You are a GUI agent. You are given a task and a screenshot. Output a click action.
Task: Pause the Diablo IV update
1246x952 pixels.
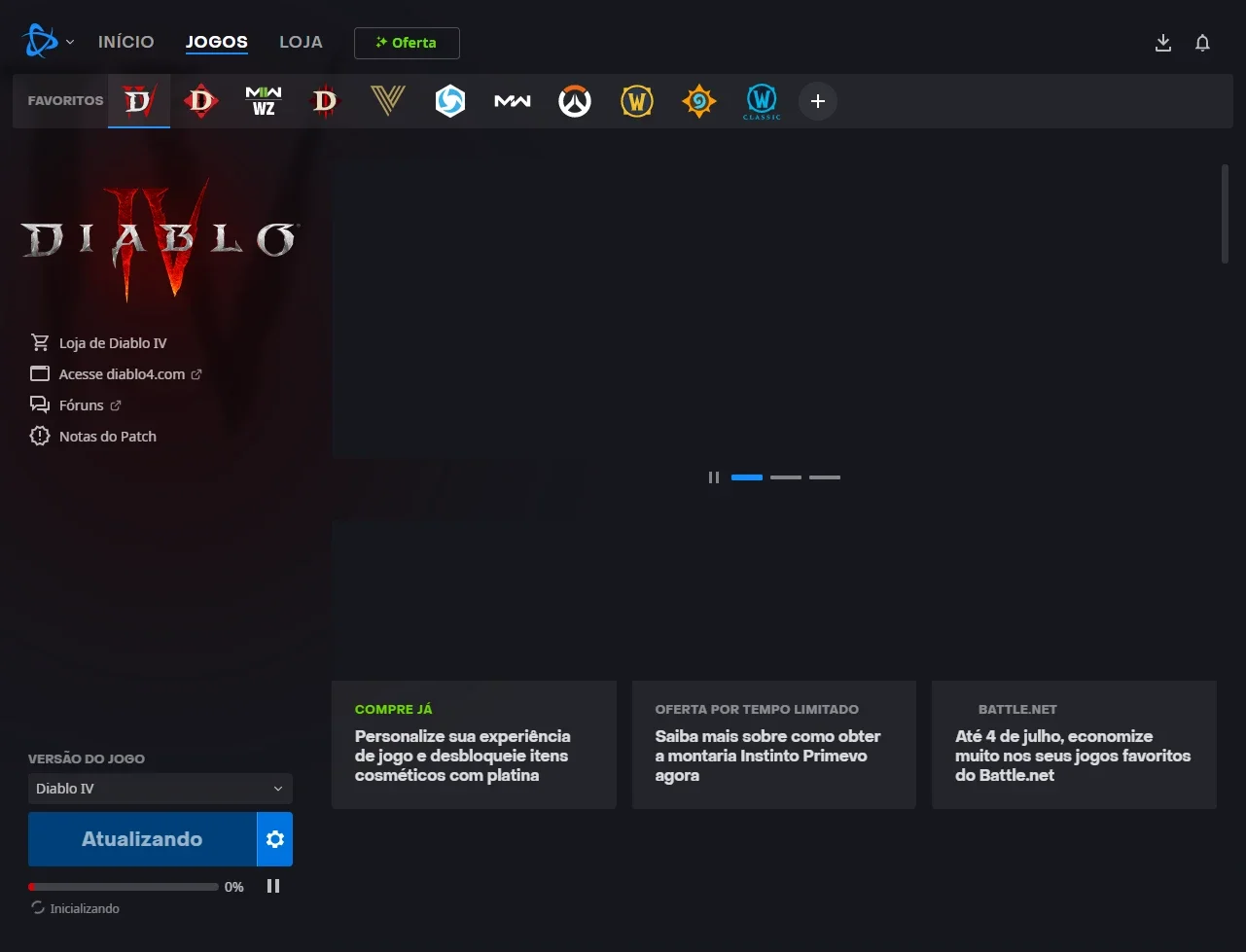273,886
